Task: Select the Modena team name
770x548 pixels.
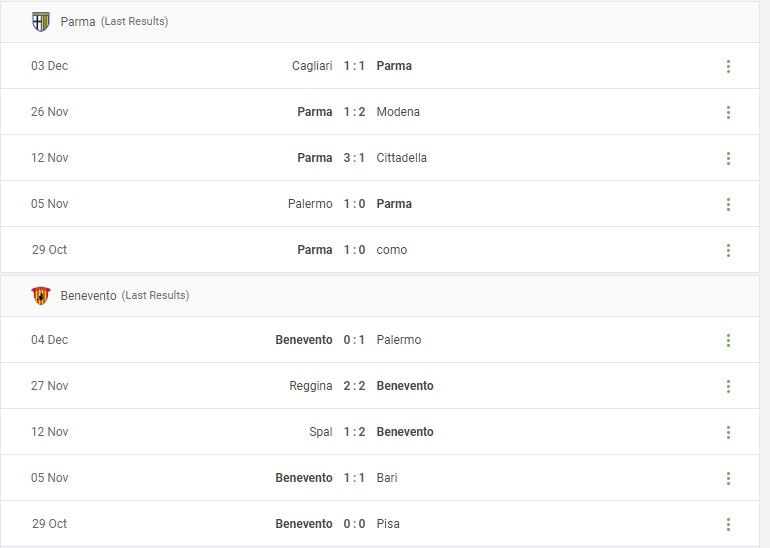Action: click(x=398, y=112)
